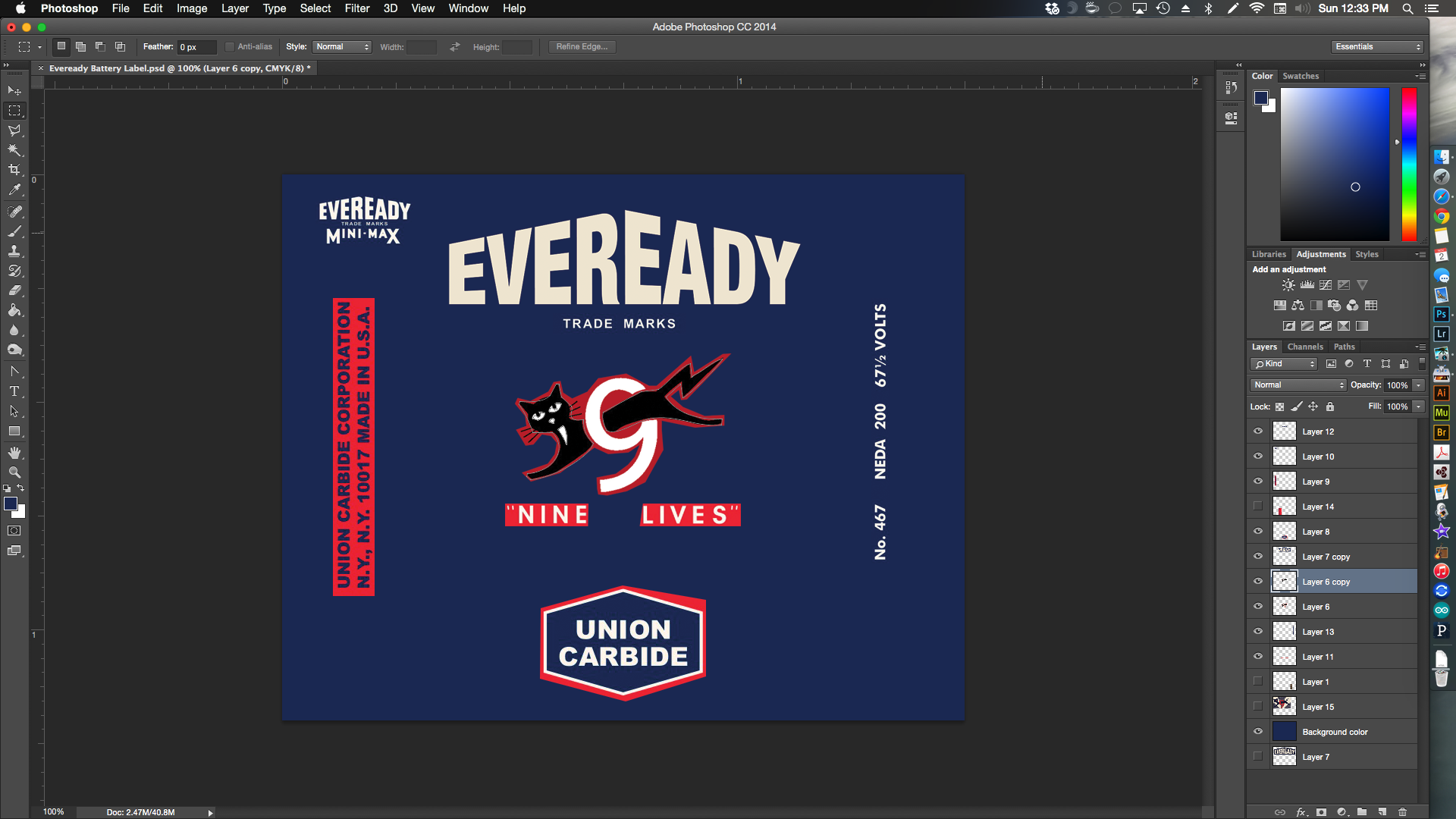Screen dimensions: 1456x819
Task: Open the Layers panel options menu
Action: click(x=1420, y=347)
